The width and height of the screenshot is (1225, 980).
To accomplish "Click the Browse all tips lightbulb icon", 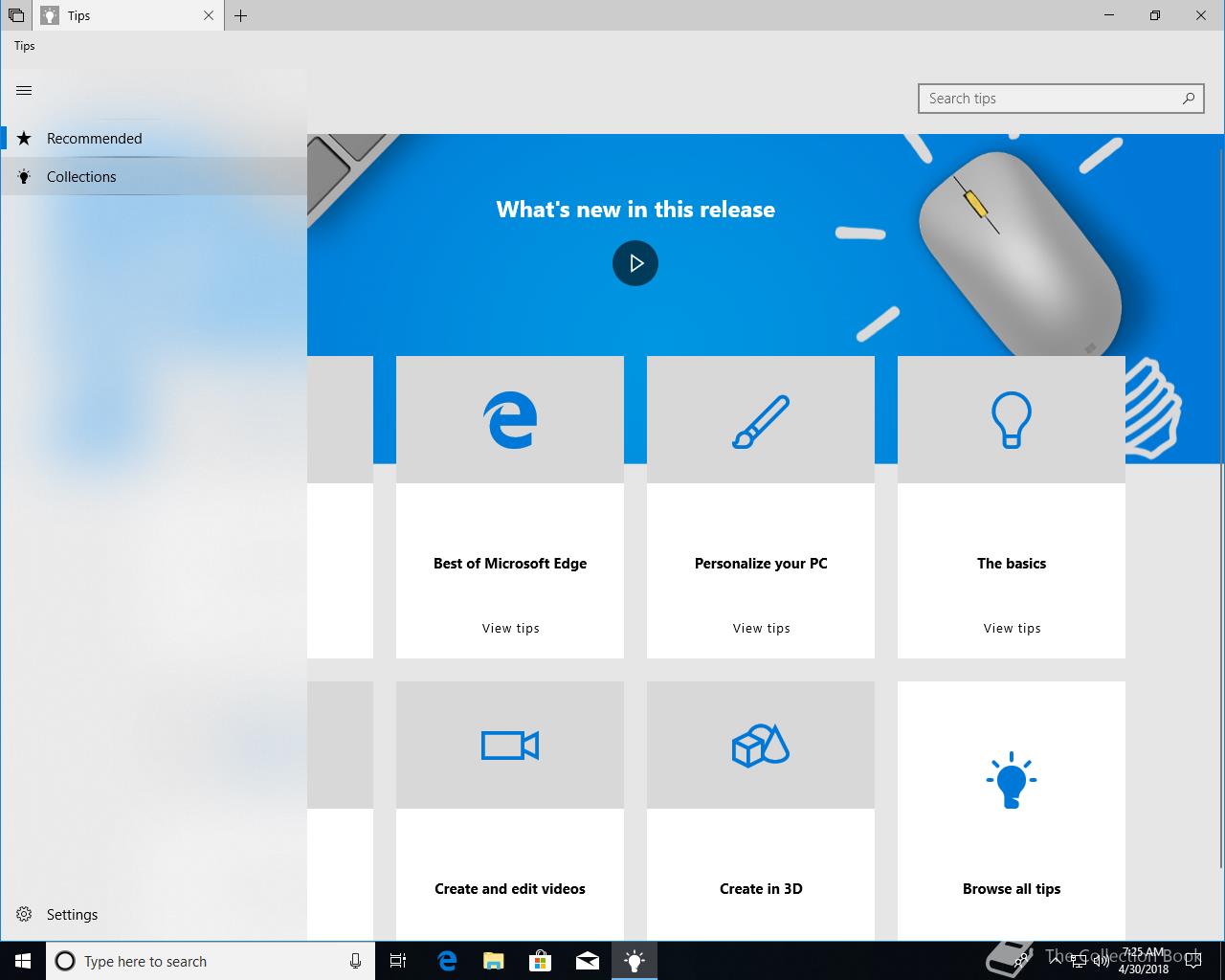I will pos(1012,781).
